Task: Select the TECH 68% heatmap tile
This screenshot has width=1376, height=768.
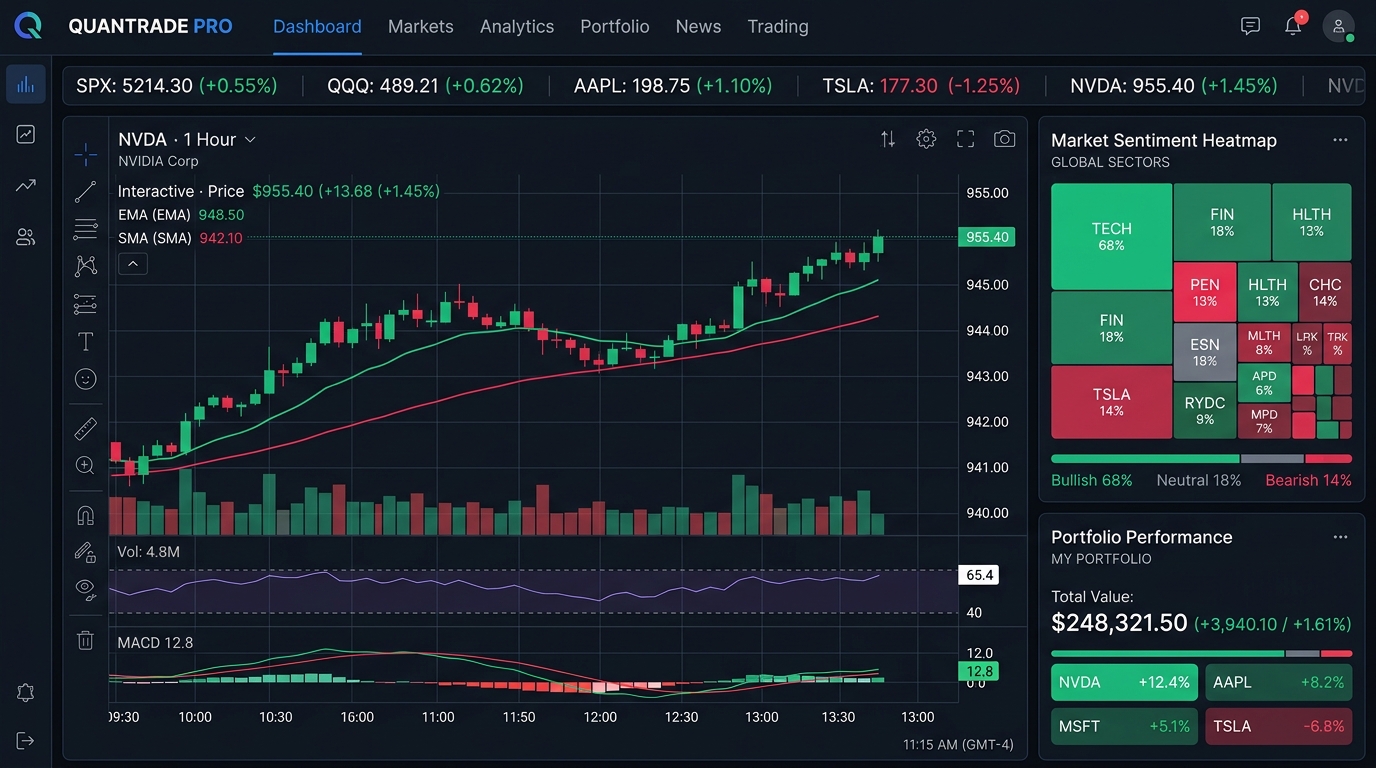Action: (x=1111, y=236)
